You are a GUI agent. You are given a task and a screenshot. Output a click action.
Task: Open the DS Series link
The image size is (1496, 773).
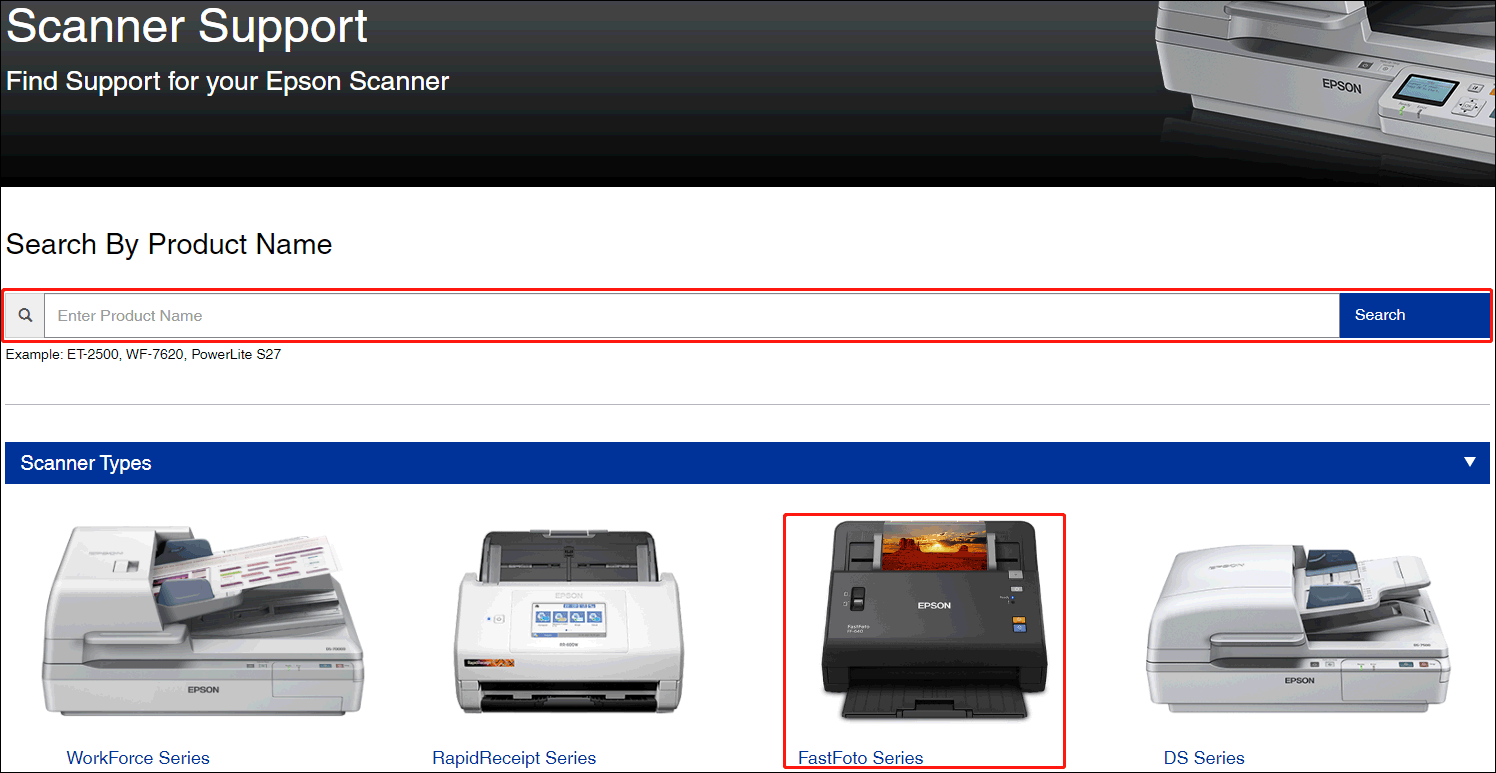[x=1204, y=758]
